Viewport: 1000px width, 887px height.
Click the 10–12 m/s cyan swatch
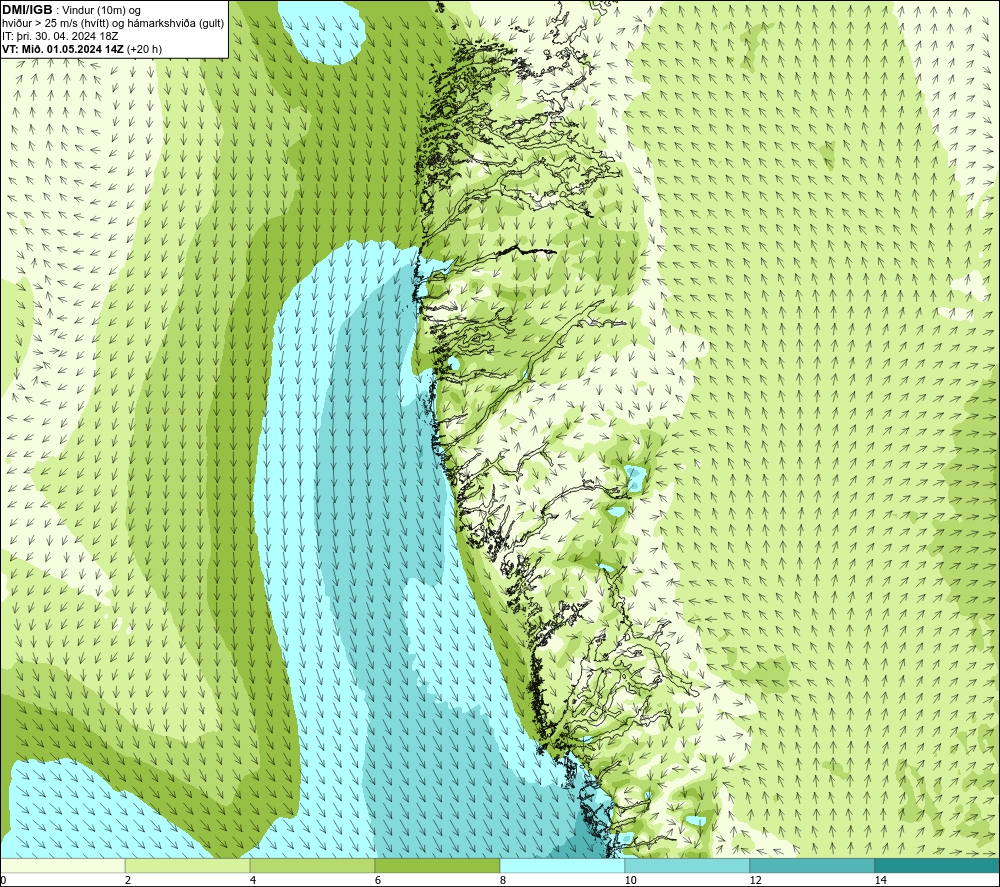687,865
